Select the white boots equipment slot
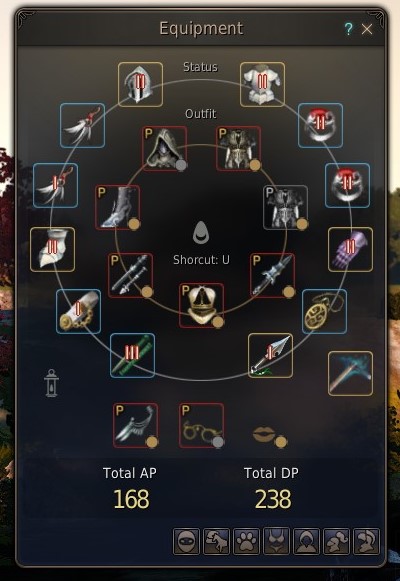The image size is (400, 581). point(52,249)
